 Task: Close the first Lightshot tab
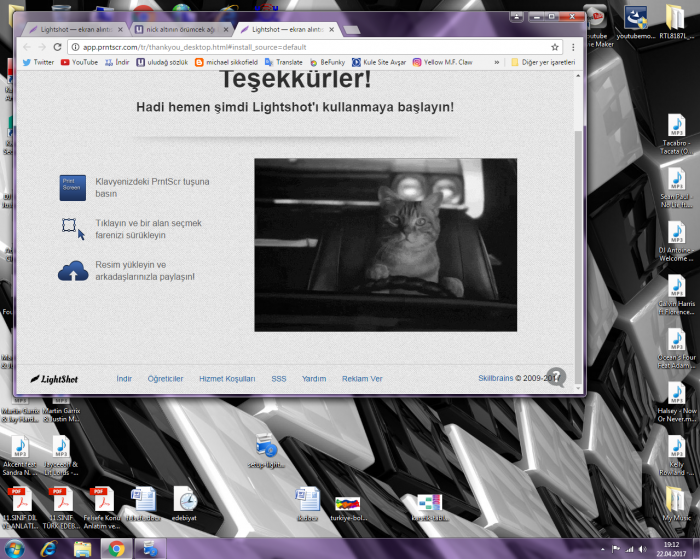point(120,29)
